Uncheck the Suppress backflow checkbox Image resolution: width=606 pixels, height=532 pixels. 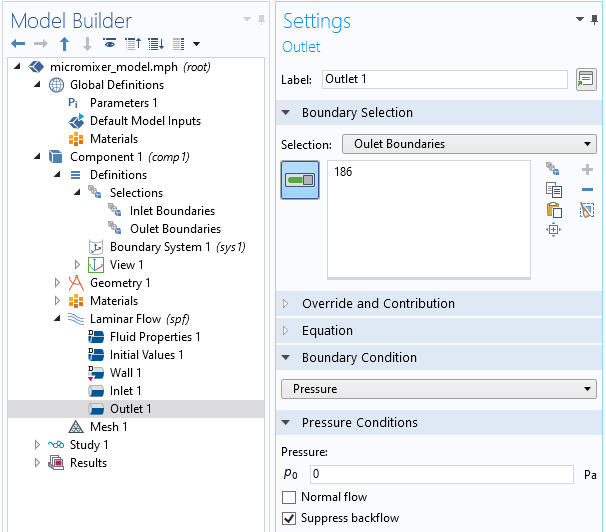pyautogui.click(x=289, y=518)
